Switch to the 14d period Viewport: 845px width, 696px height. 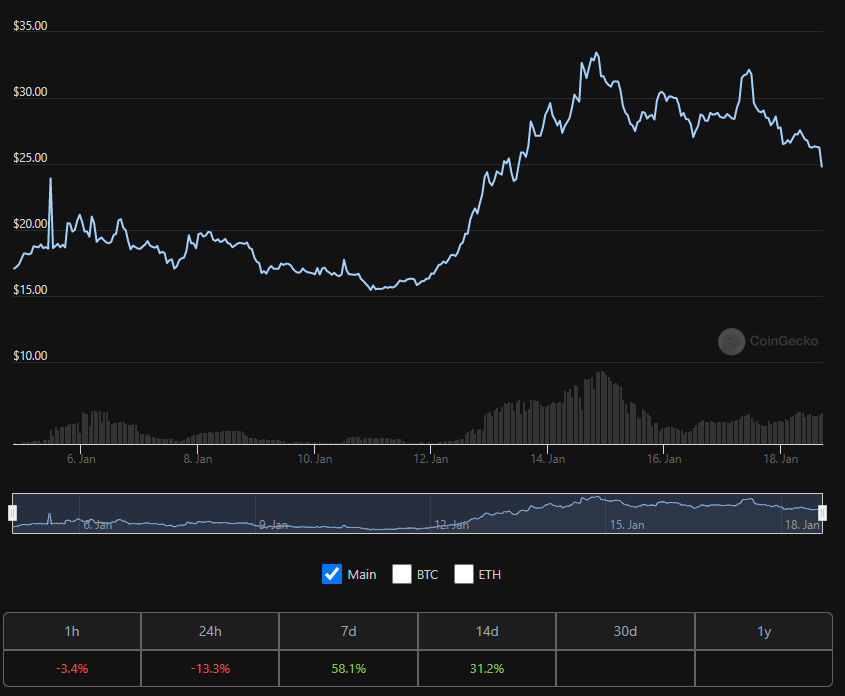pos(487,631)
